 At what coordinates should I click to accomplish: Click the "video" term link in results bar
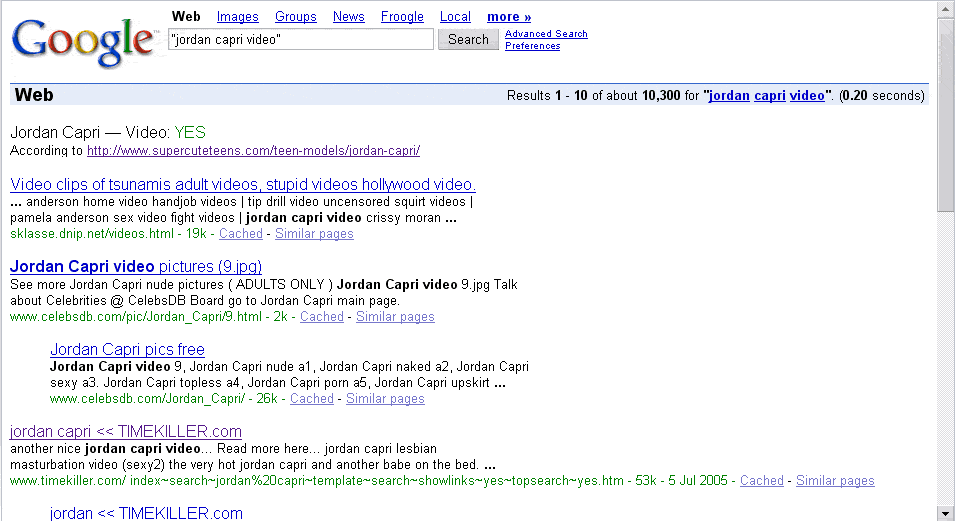[807, 96]
